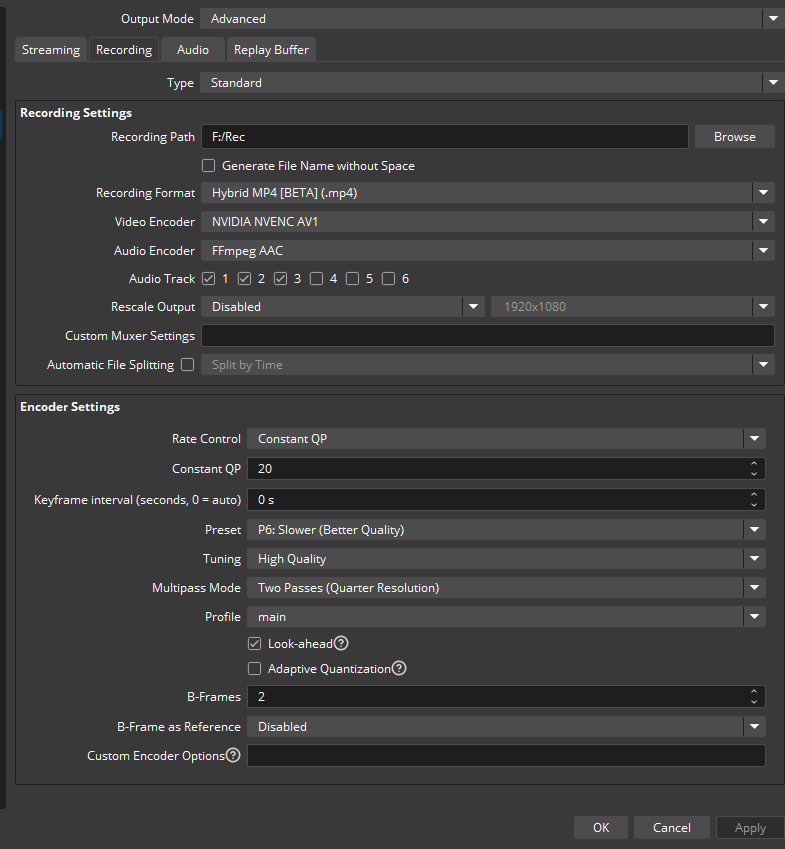This screenshot has width=785, height=849.
Task: Open Recording Format dropdown
Action: tap(488, 193)
